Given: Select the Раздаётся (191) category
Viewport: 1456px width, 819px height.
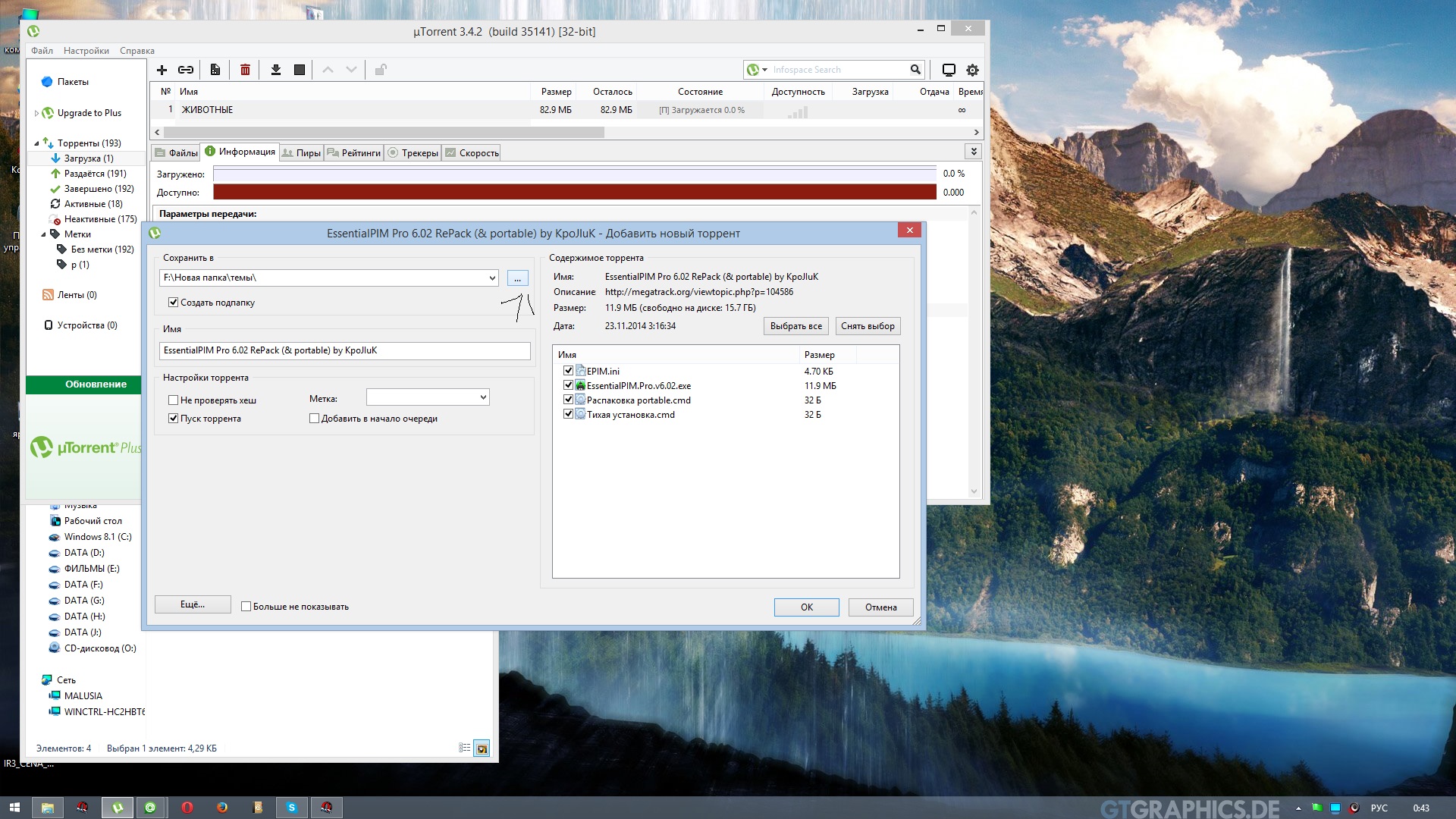Looking at the screenshot, I should [x=95, y=174].
